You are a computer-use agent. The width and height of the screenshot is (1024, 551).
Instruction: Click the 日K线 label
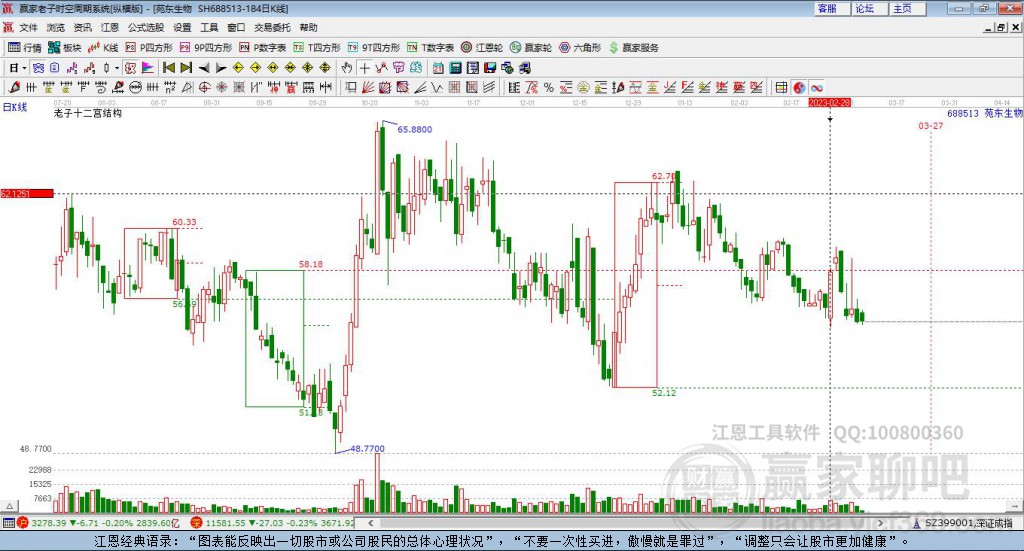click(x=15, y=107)
